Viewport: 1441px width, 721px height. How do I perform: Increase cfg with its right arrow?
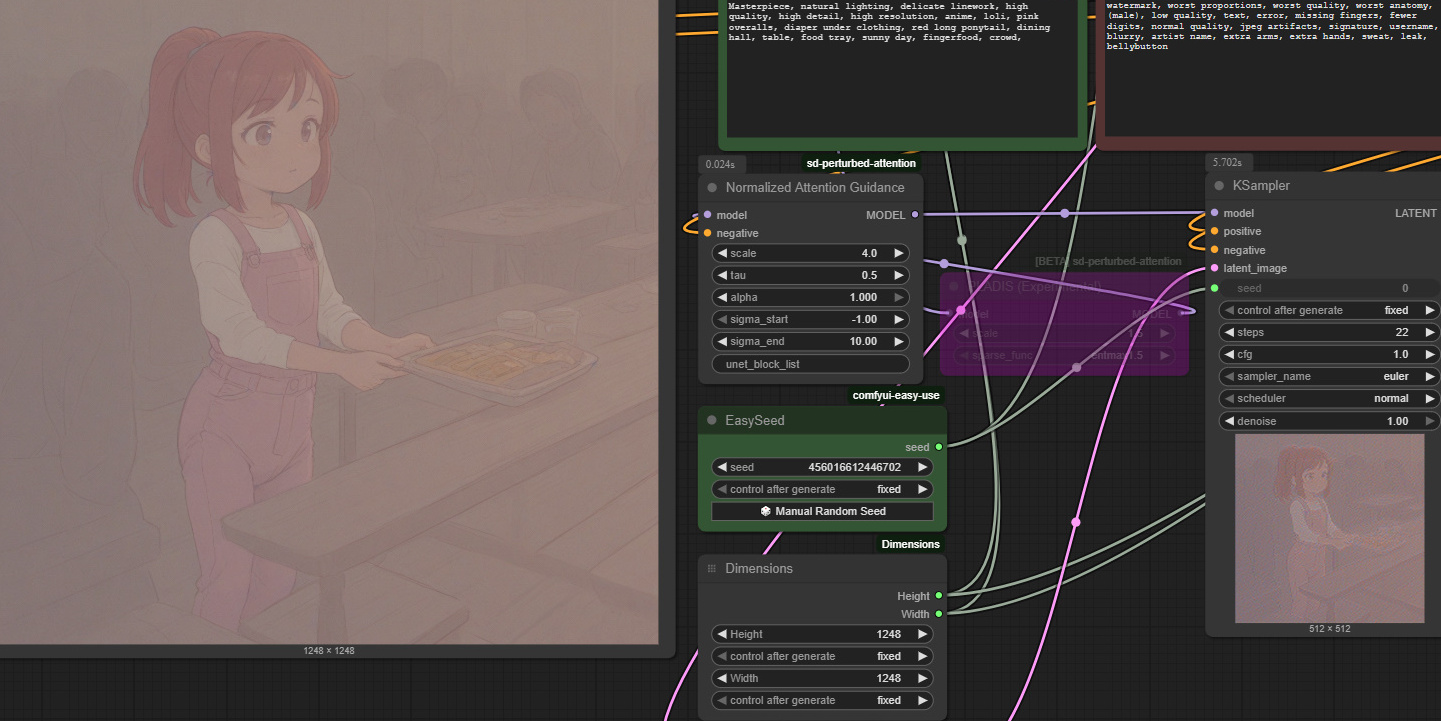[x=1429, y=354]
